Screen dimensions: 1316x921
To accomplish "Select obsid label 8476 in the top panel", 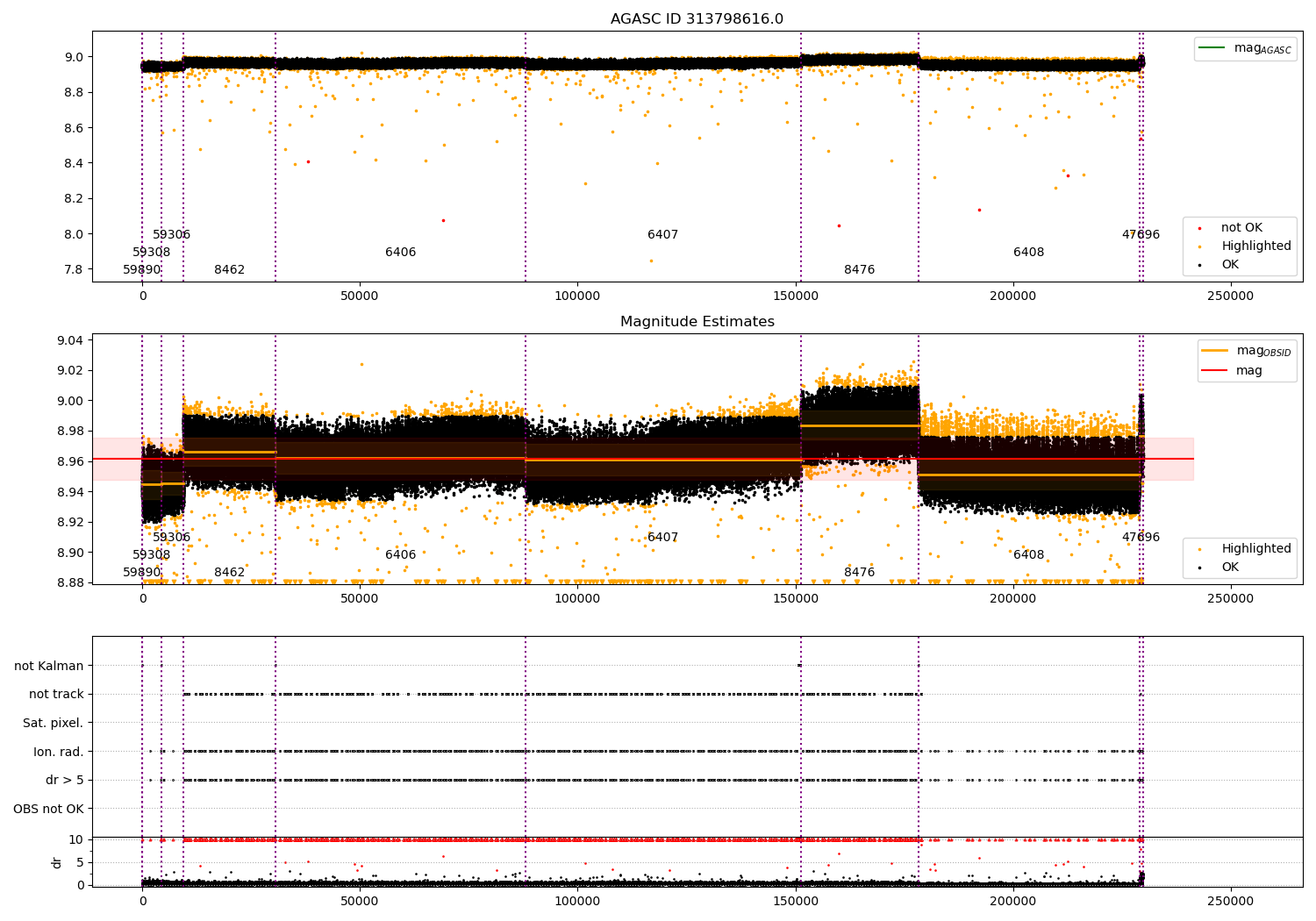I will (860, 270).
